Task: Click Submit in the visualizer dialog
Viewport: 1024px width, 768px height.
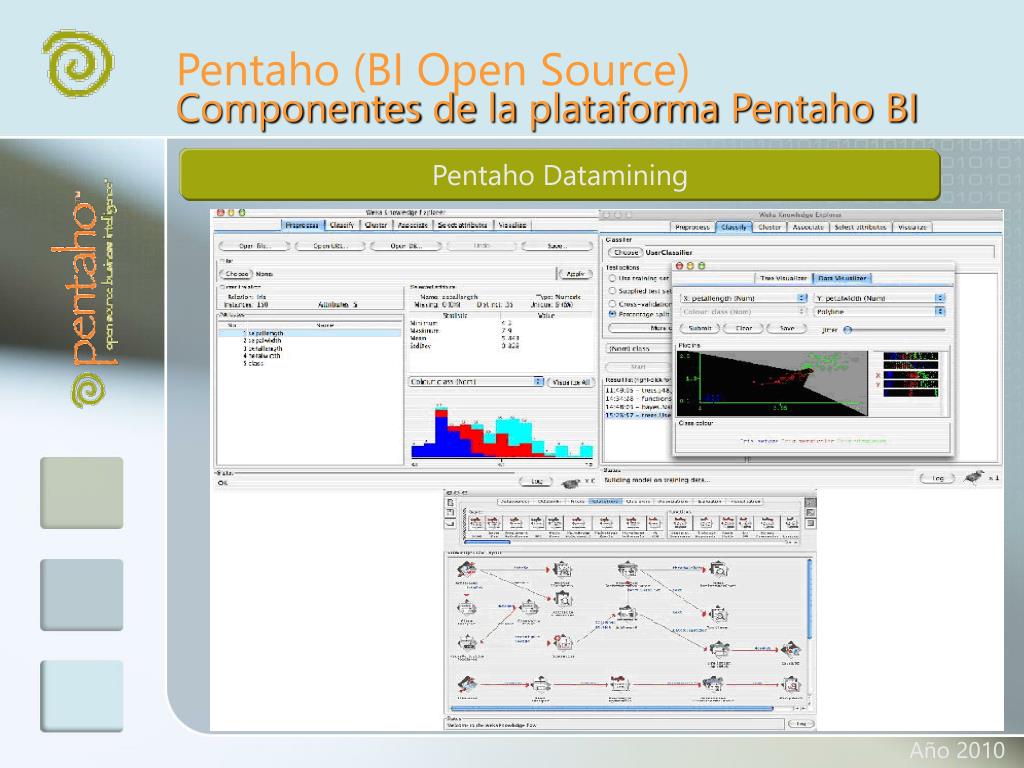Action: click(700, 328)
